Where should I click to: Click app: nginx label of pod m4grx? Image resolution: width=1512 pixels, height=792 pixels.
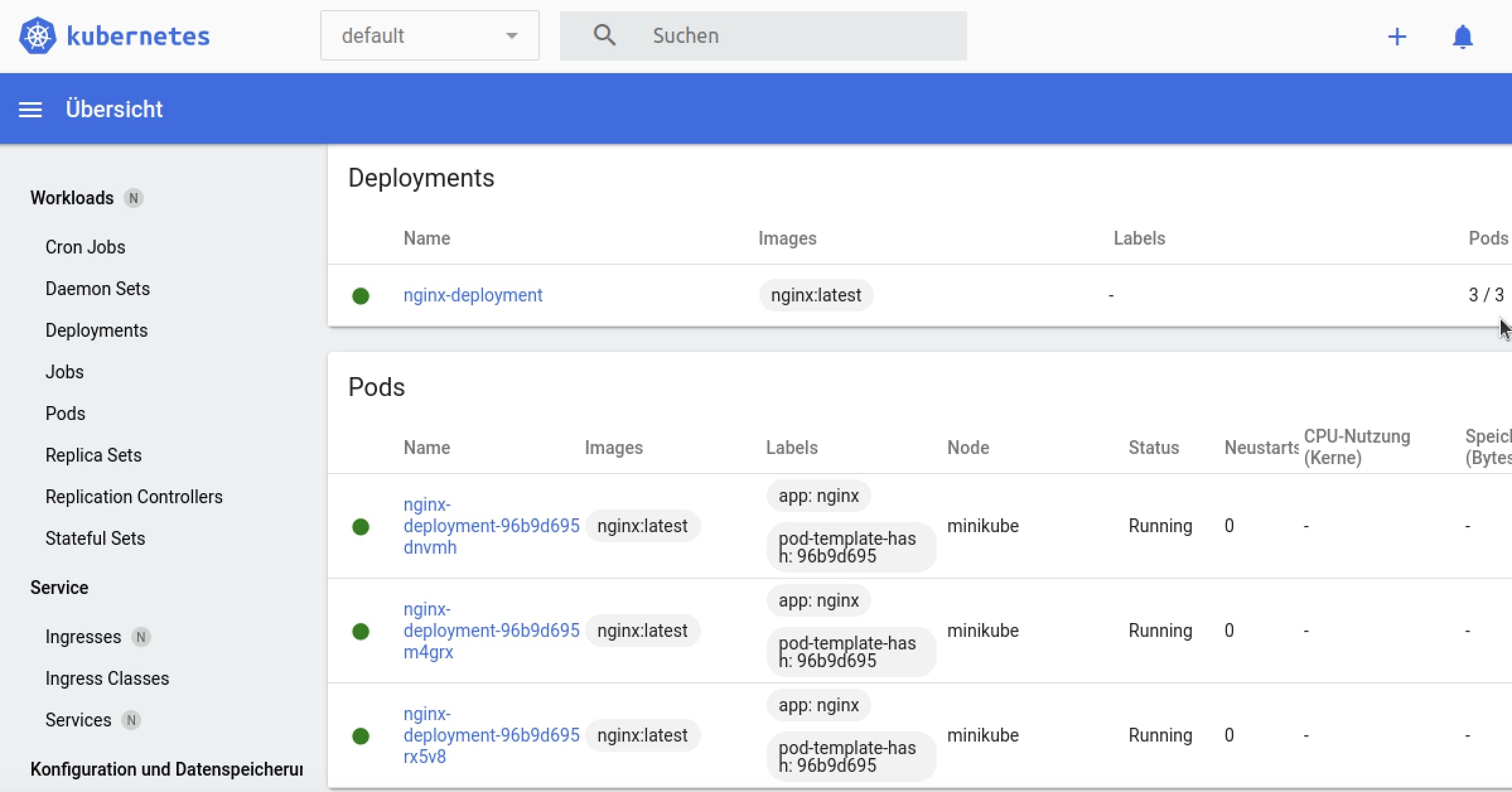pyautogui.click(x=818, y=600)
